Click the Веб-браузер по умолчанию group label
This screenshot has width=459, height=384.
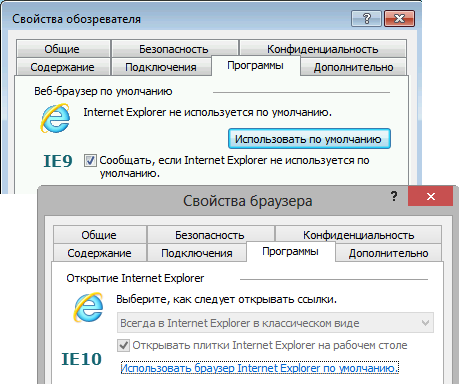pyautogui.click(x=103, y=91)
